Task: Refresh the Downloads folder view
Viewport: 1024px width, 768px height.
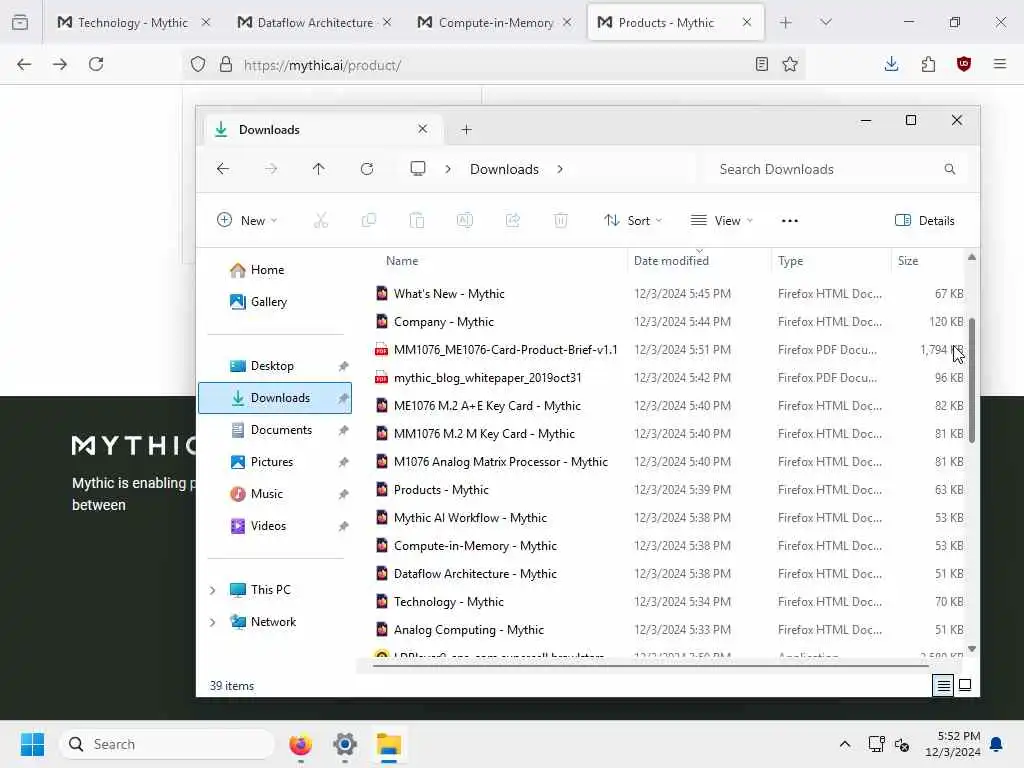Action: click(367, 169)
